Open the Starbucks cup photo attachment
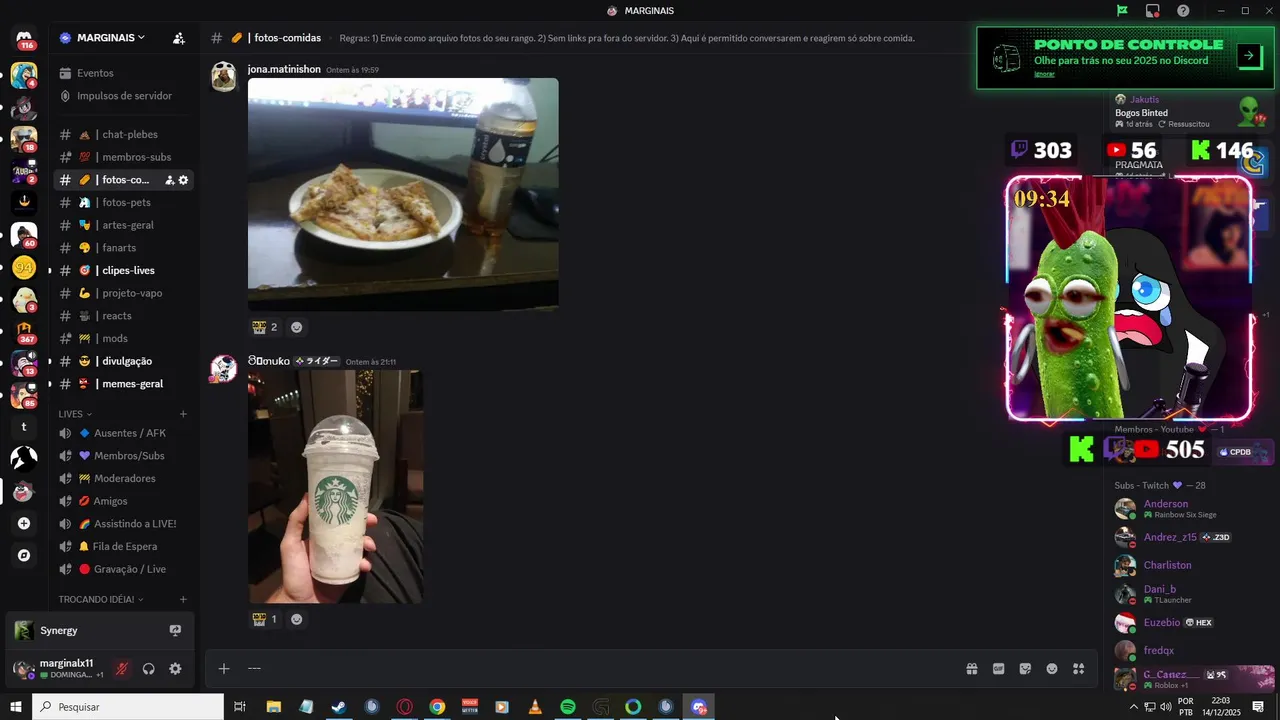Image resolution: width=1280 pixels, height=720 pixels. (335, 487)
